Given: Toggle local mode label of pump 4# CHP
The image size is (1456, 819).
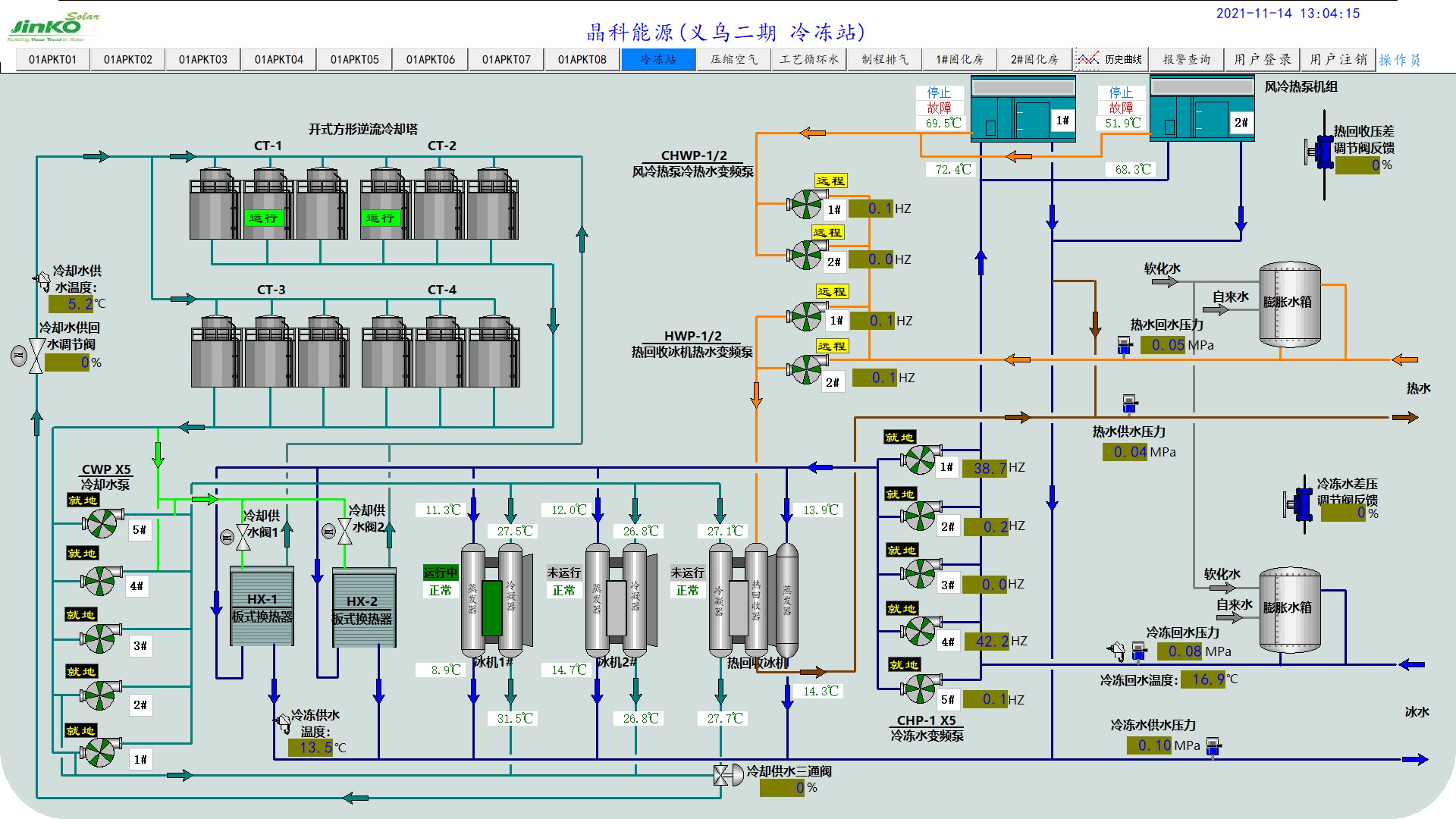Looking at the screenshot, I should pyautogui.click(x=902, y=609).
